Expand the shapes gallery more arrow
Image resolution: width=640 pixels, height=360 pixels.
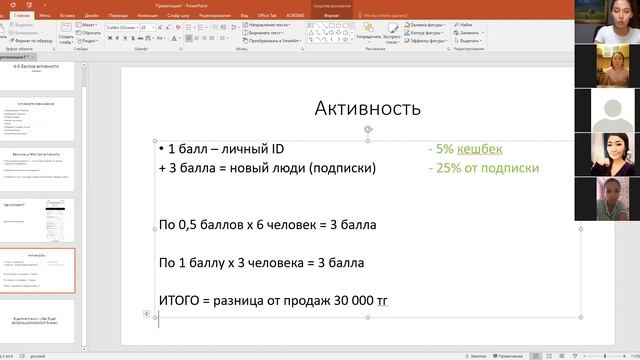(352, 40)
